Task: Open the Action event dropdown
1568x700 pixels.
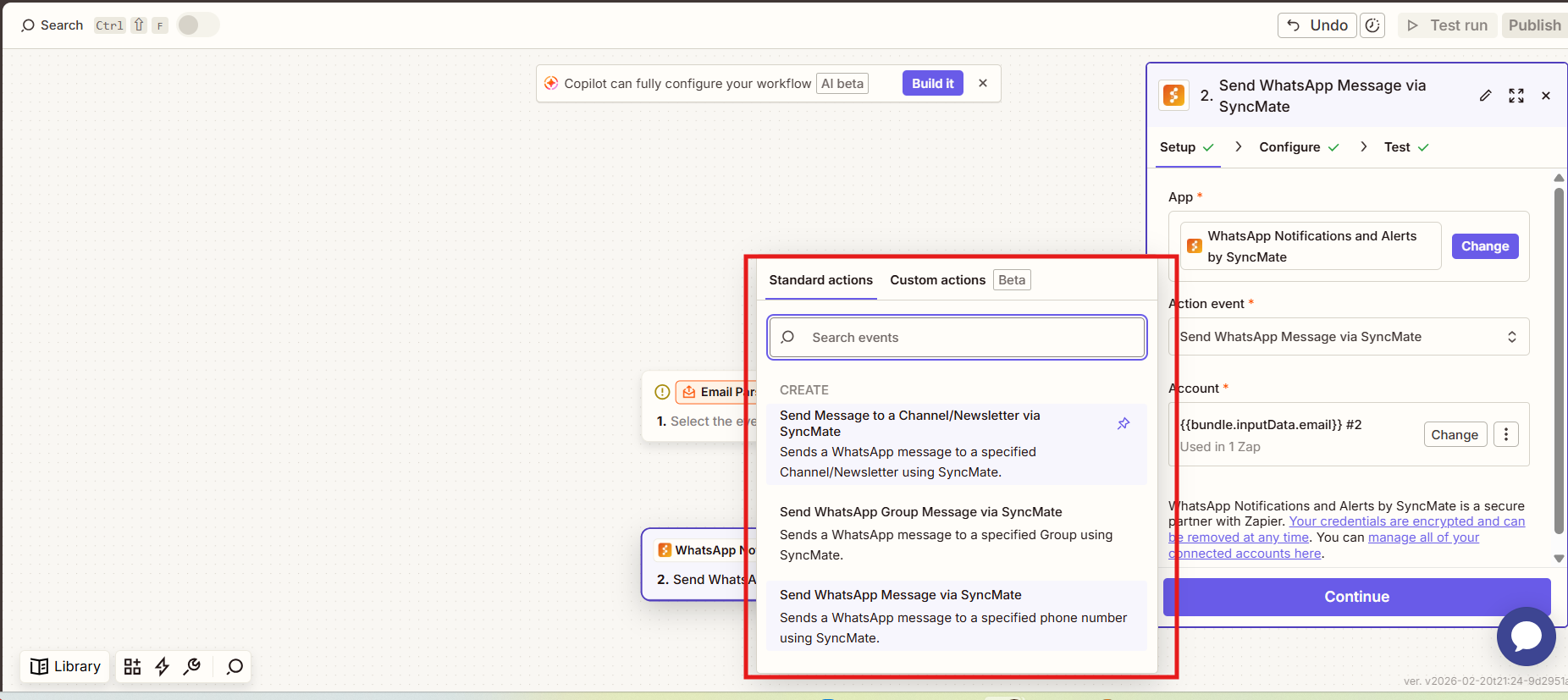Action: click(x=1348, y=337)
